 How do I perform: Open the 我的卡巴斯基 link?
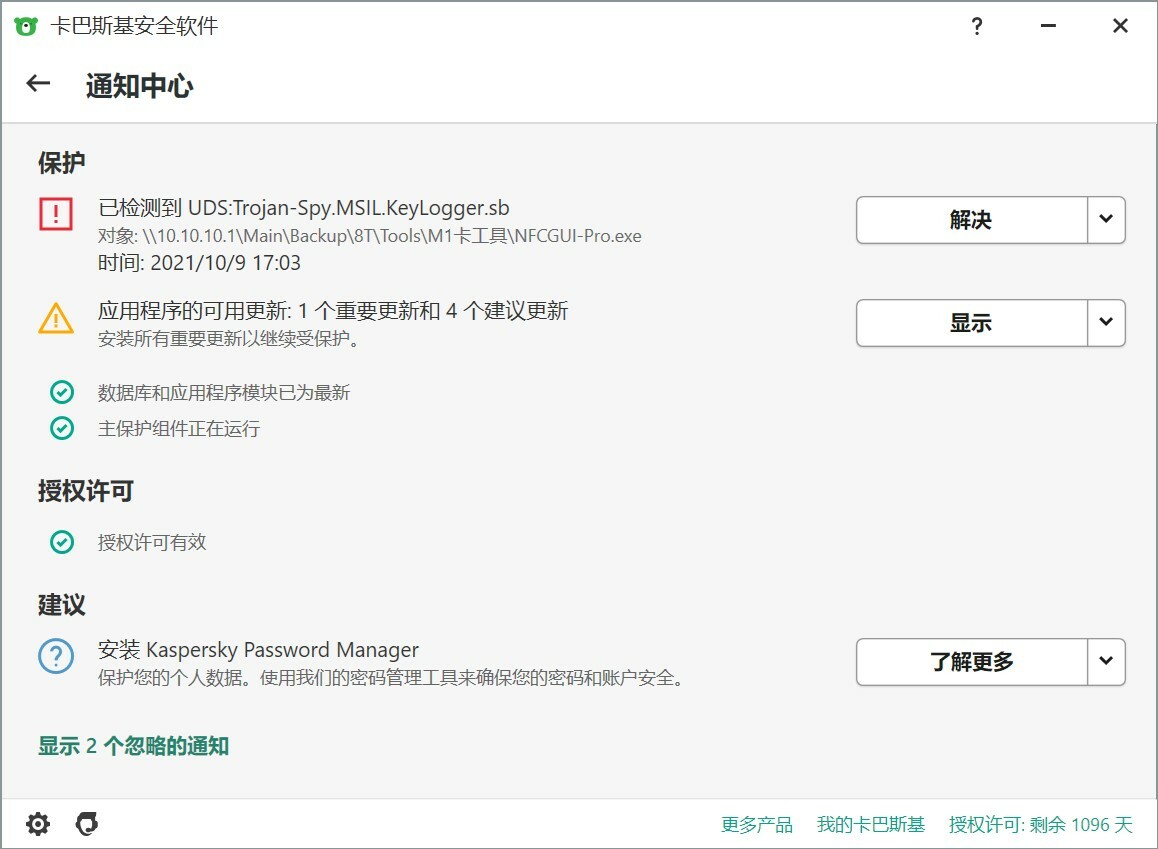[871, 825]
